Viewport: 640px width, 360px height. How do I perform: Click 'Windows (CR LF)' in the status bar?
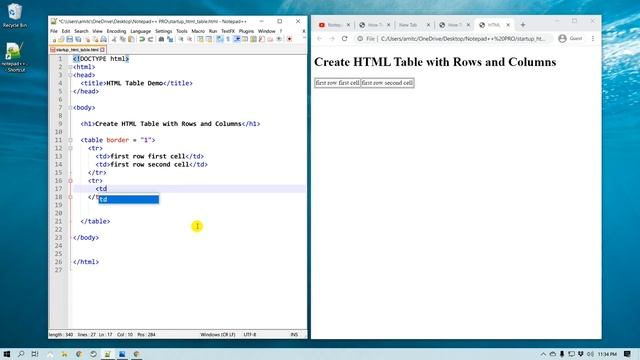218,334
